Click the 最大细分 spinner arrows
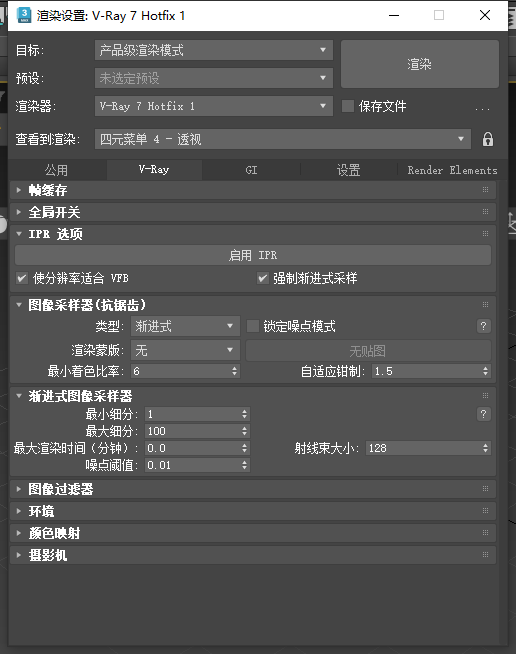Viewport: 516px width, 654px height. (244, 431)
